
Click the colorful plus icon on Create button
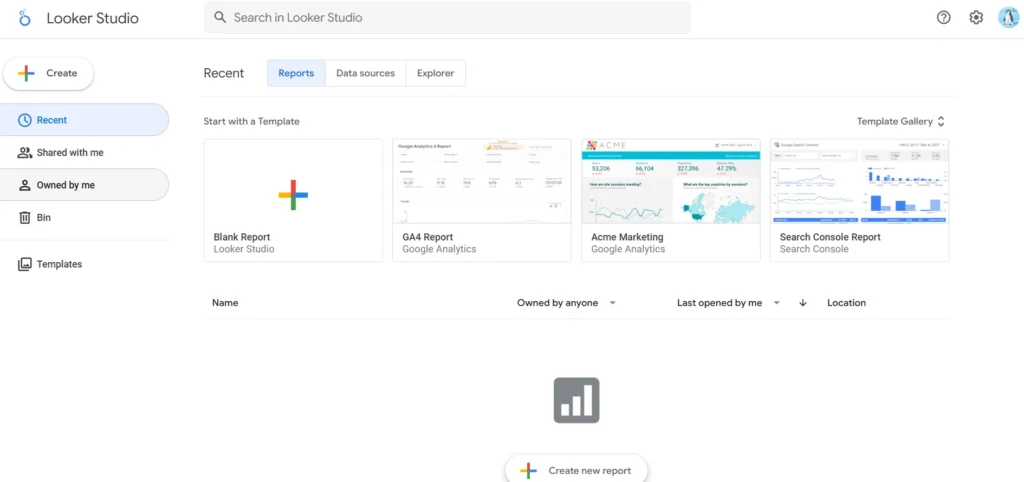(x=26, y=73)
